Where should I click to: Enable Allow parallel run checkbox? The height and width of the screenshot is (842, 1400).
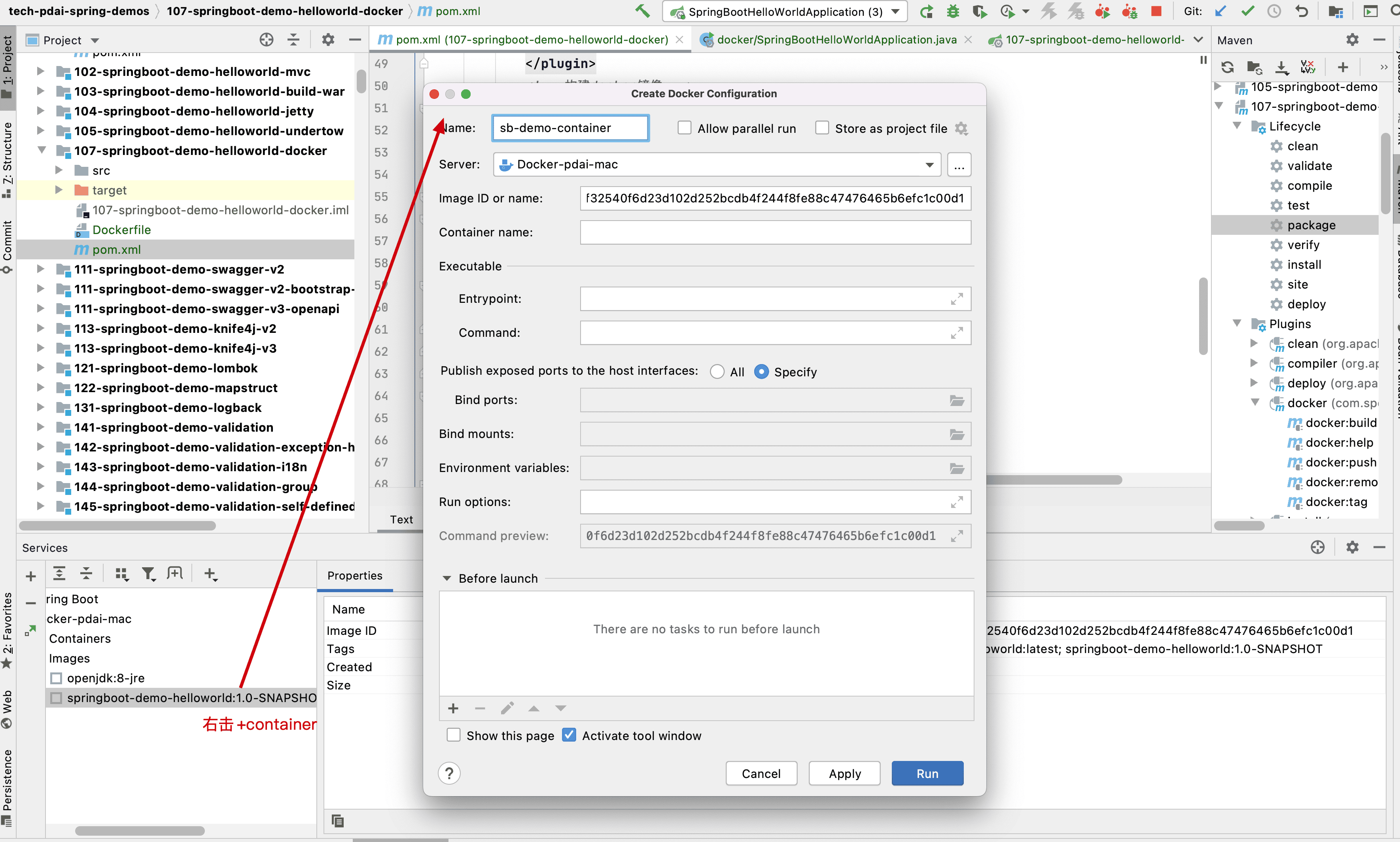pyautogui.click(x=685, y=128)
